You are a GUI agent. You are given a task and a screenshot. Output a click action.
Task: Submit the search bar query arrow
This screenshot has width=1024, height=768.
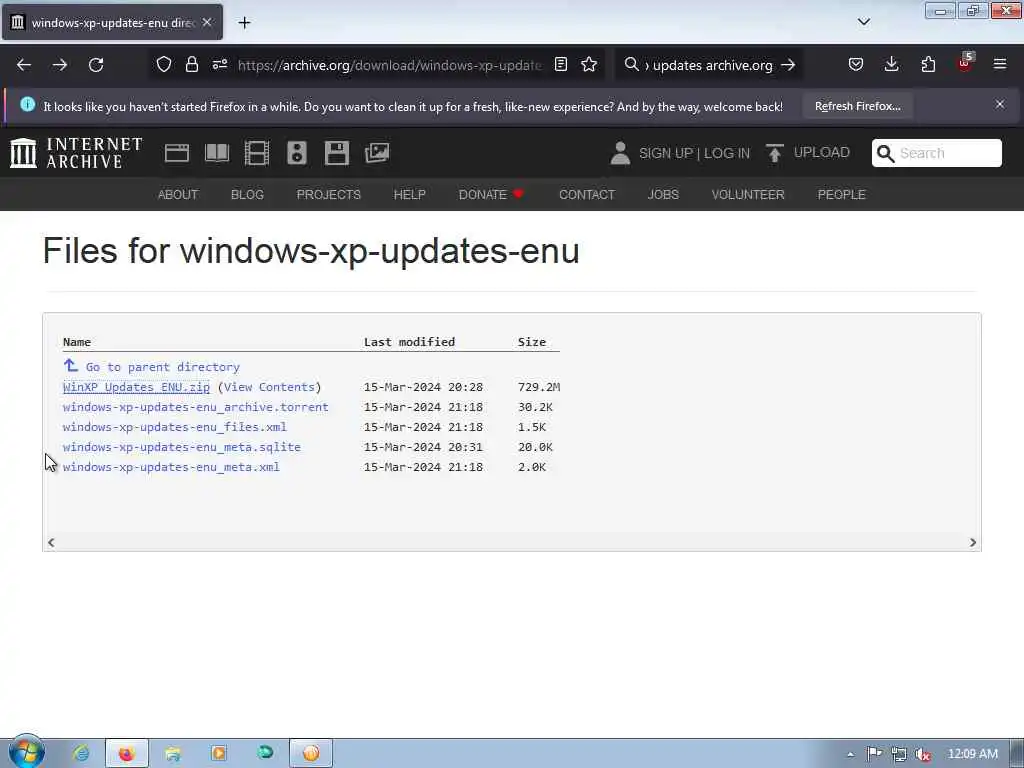(x=788, y=65)
